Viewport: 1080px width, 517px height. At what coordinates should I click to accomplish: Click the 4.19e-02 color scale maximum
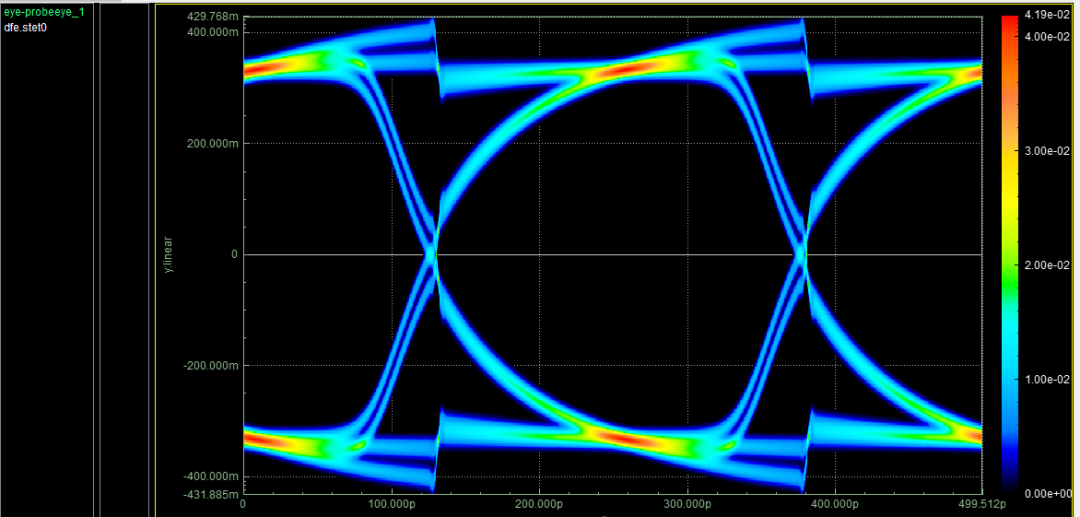pyautogui.click(x=1045, y=15)
